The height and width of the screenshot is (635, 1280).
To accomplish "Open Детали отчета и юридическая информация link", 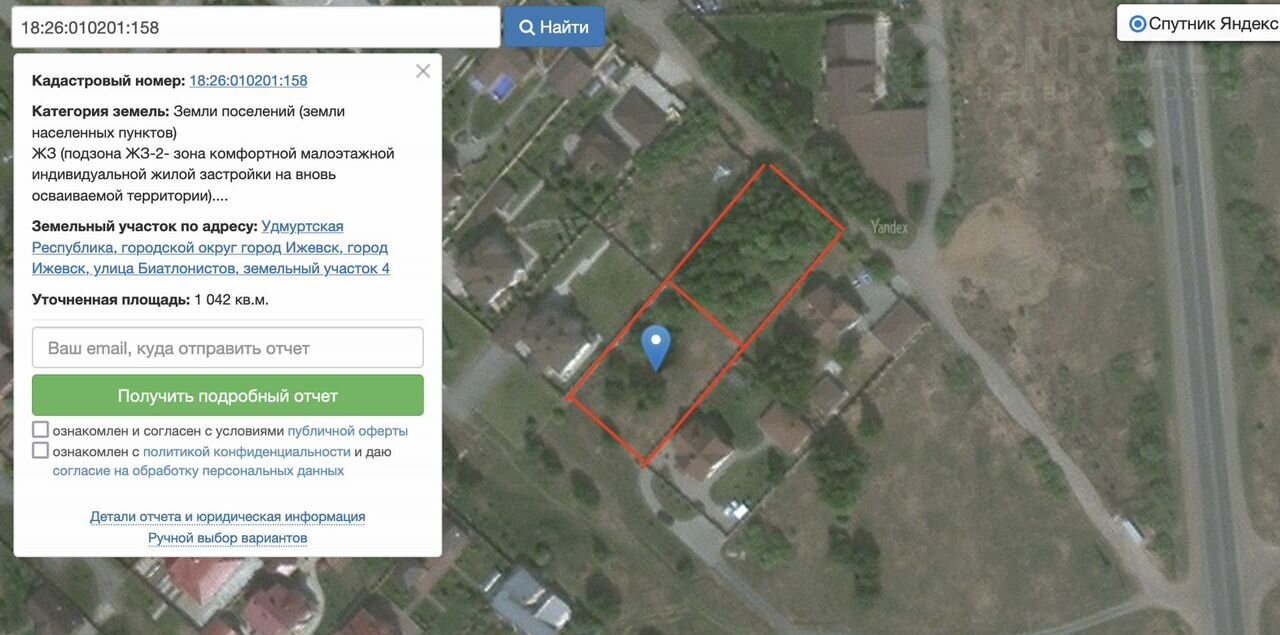I will 228,517.
